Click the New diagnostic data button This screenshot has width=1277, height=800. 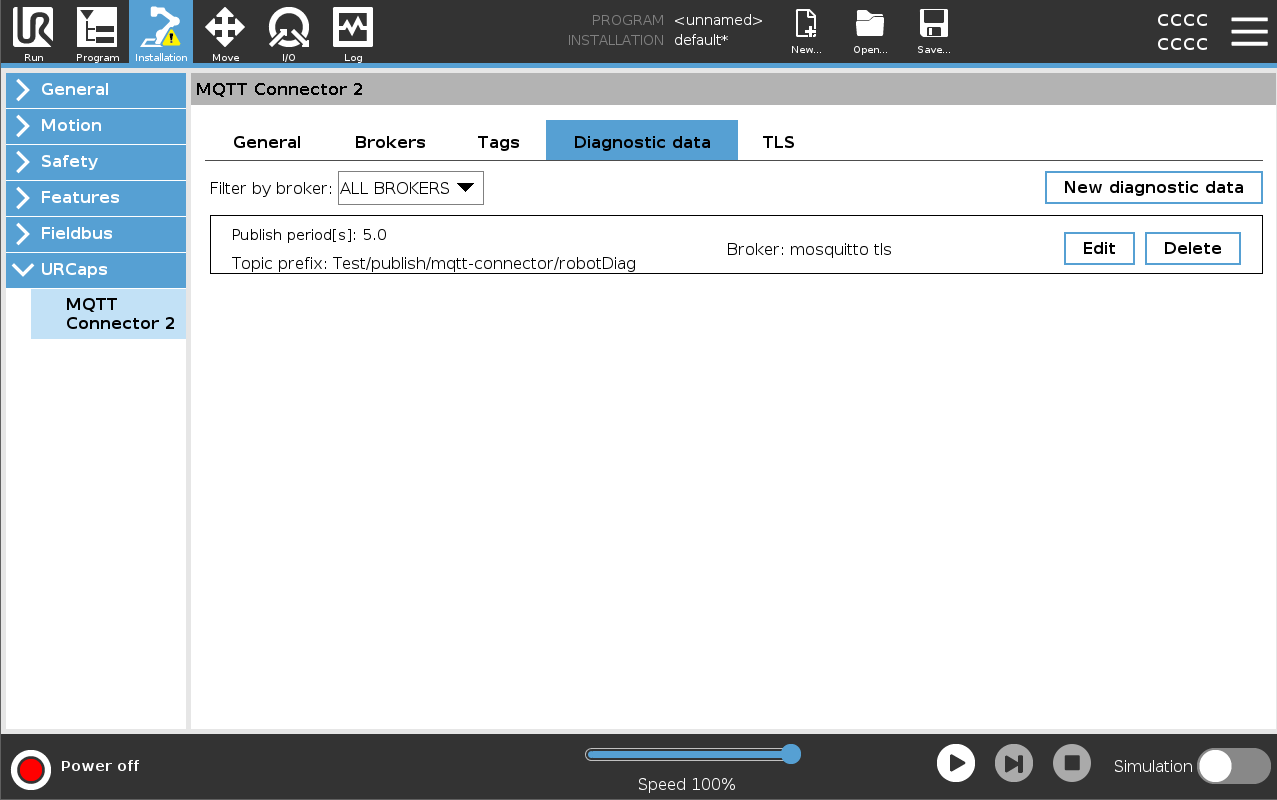coord(1153,187)
